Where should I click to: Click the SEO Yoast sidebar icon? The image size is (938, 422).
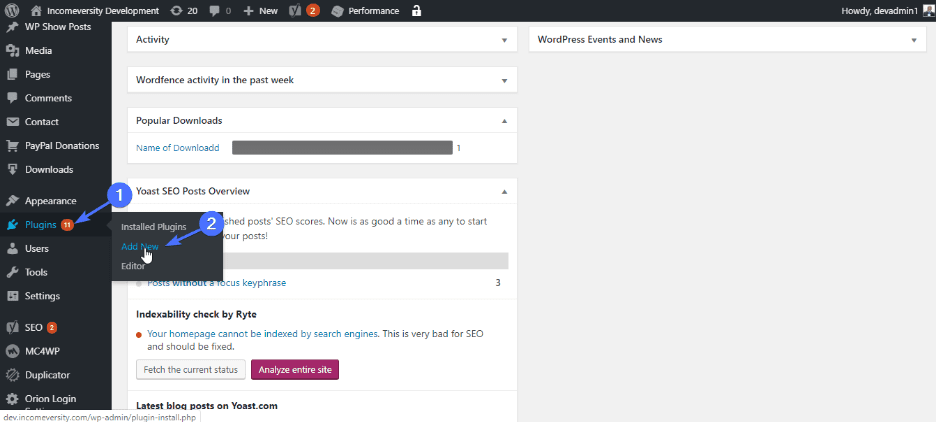[13, 328]
